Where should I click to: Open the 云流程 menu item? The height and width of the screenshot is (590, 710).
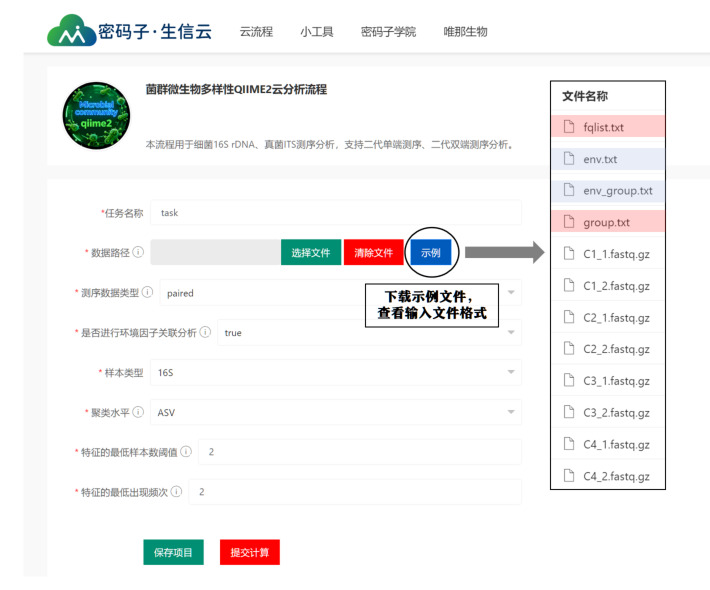(256, 32)
